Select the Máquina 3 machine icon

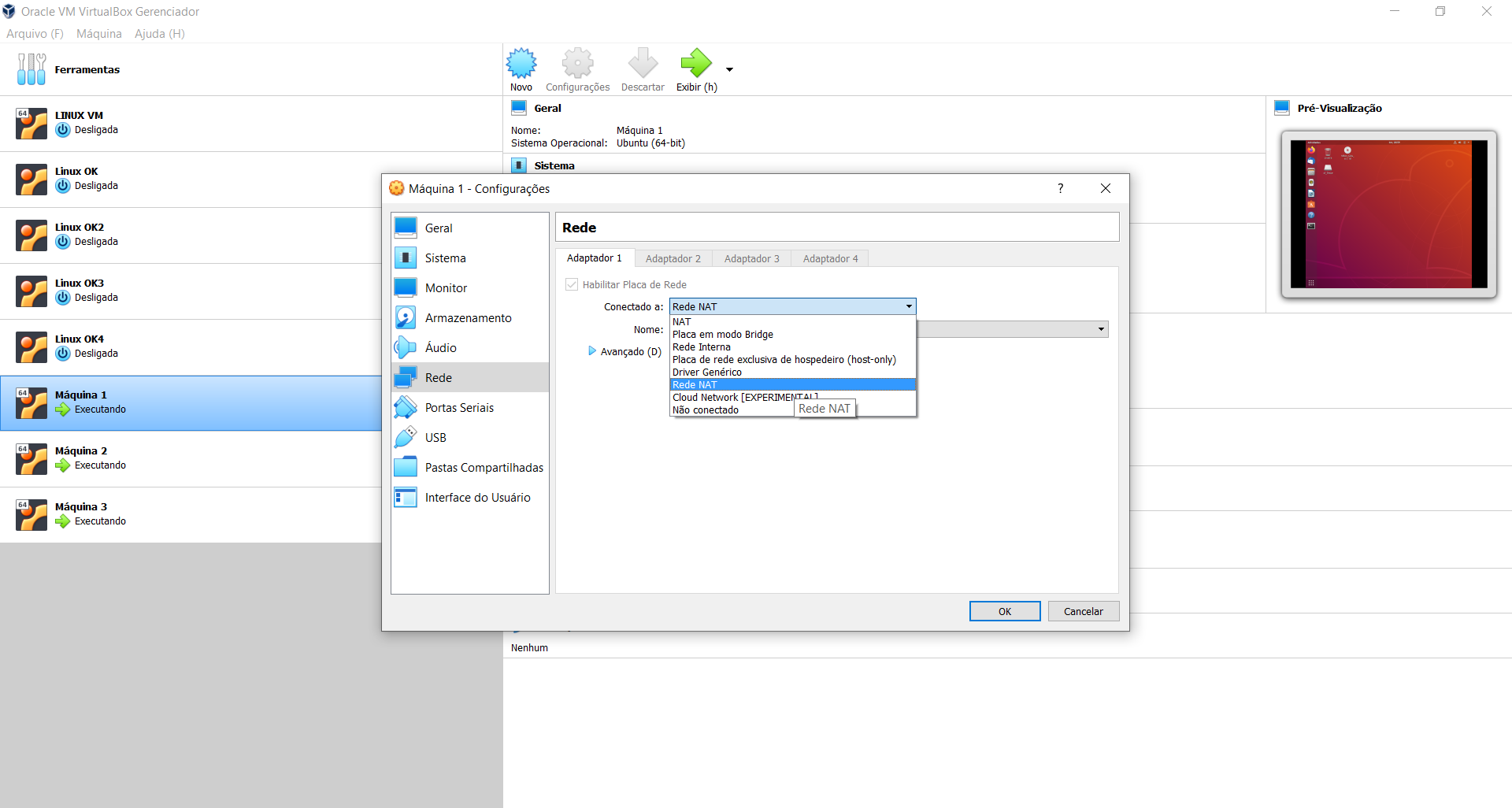pos(31,515)
